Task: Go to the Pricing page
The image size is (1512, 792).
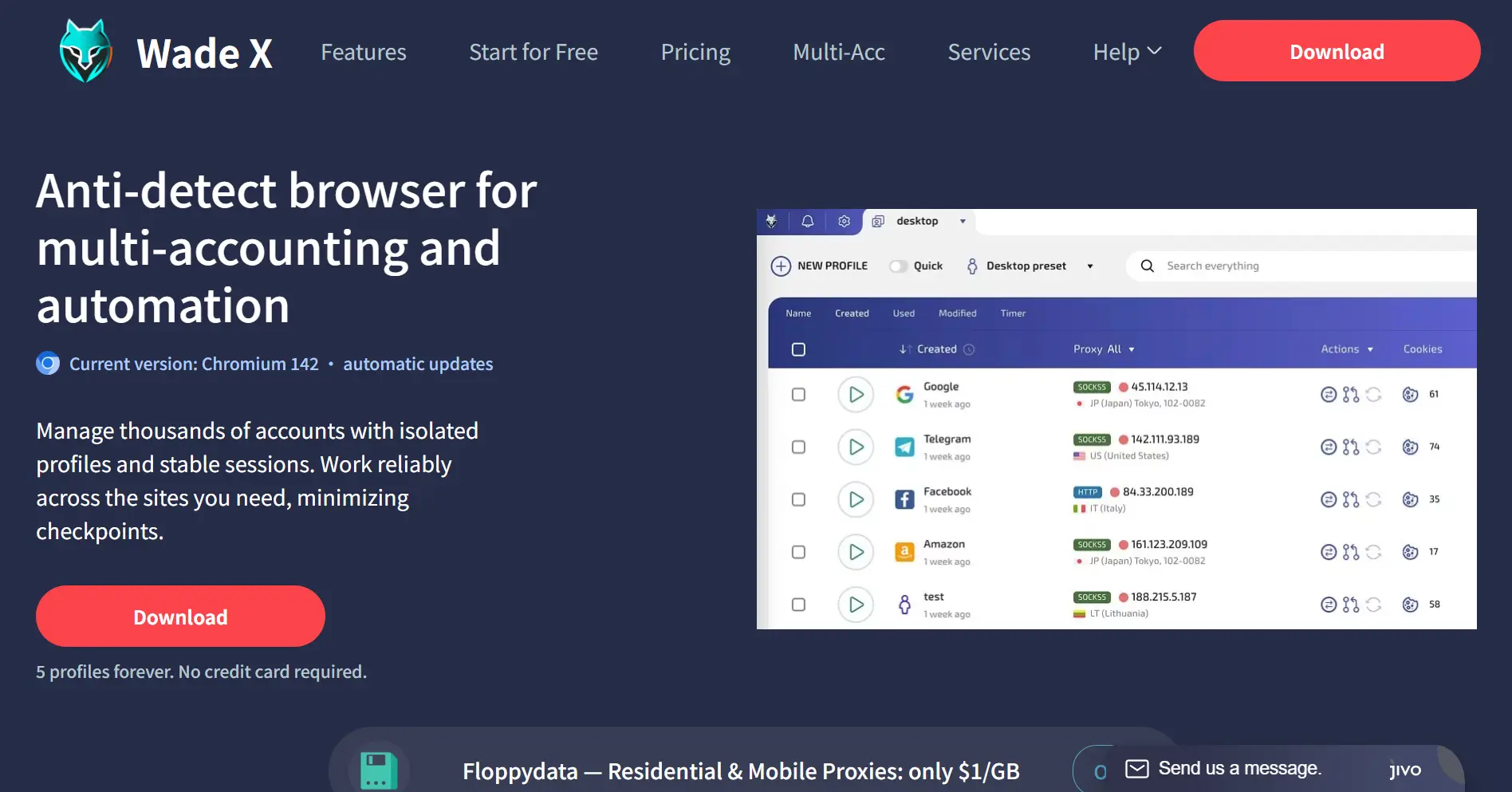Action: pyautogui.click(x=695, y=53)
